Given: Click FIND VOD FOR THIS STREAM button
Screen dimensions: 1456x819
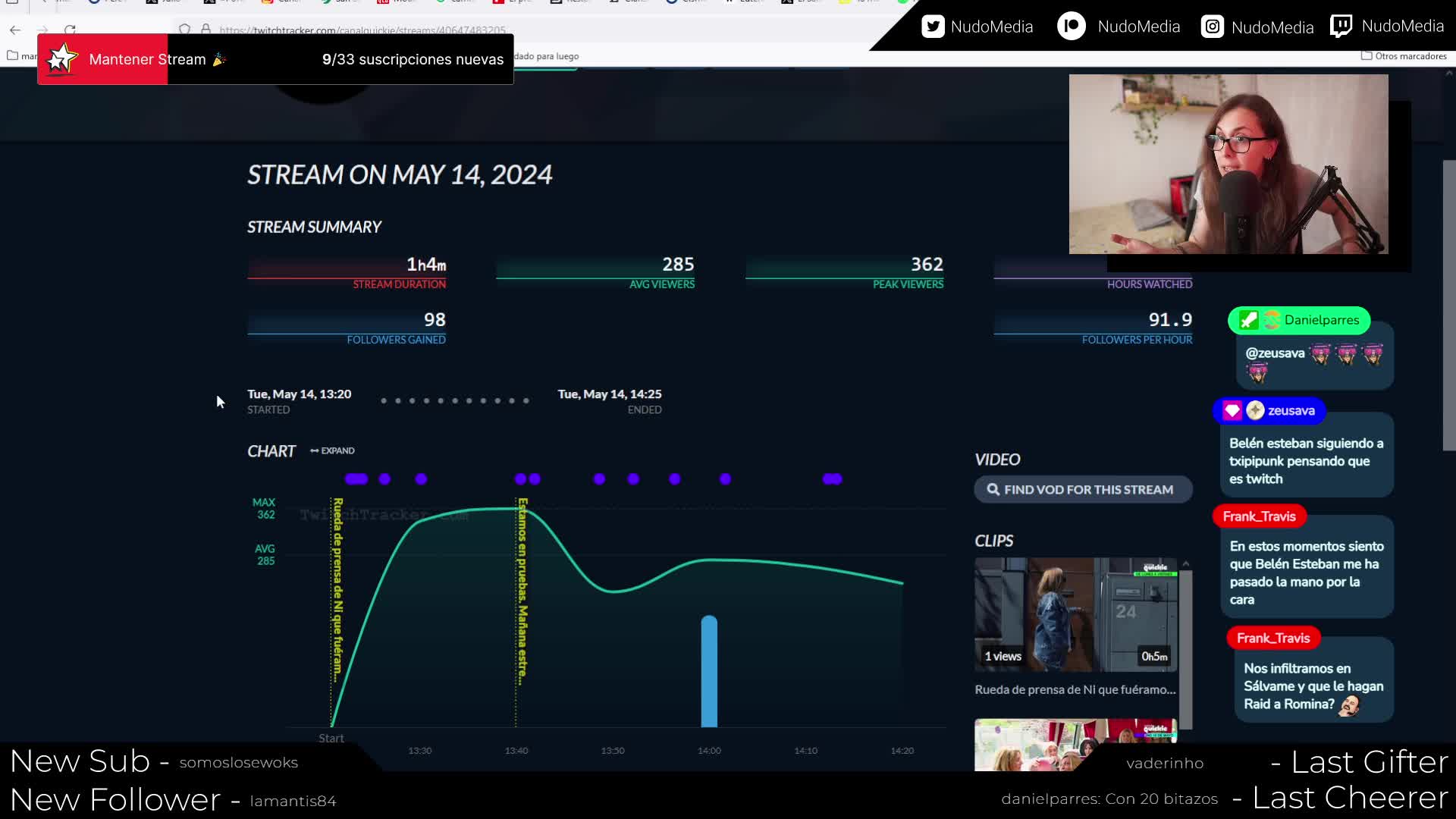Looking at the screenshot, I should tap(1083, 490).
